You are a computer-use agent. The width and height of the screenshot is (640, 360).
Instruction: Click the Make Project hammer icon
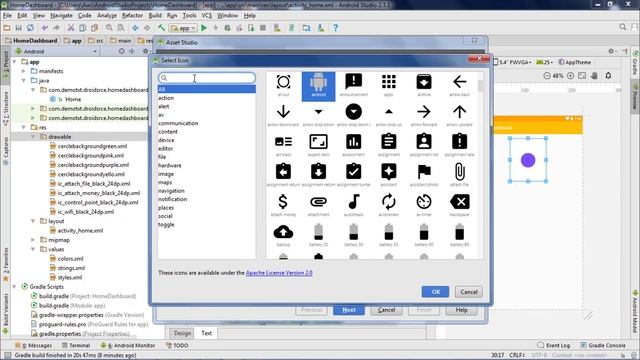pyautogui.click(x=162, y=28)
